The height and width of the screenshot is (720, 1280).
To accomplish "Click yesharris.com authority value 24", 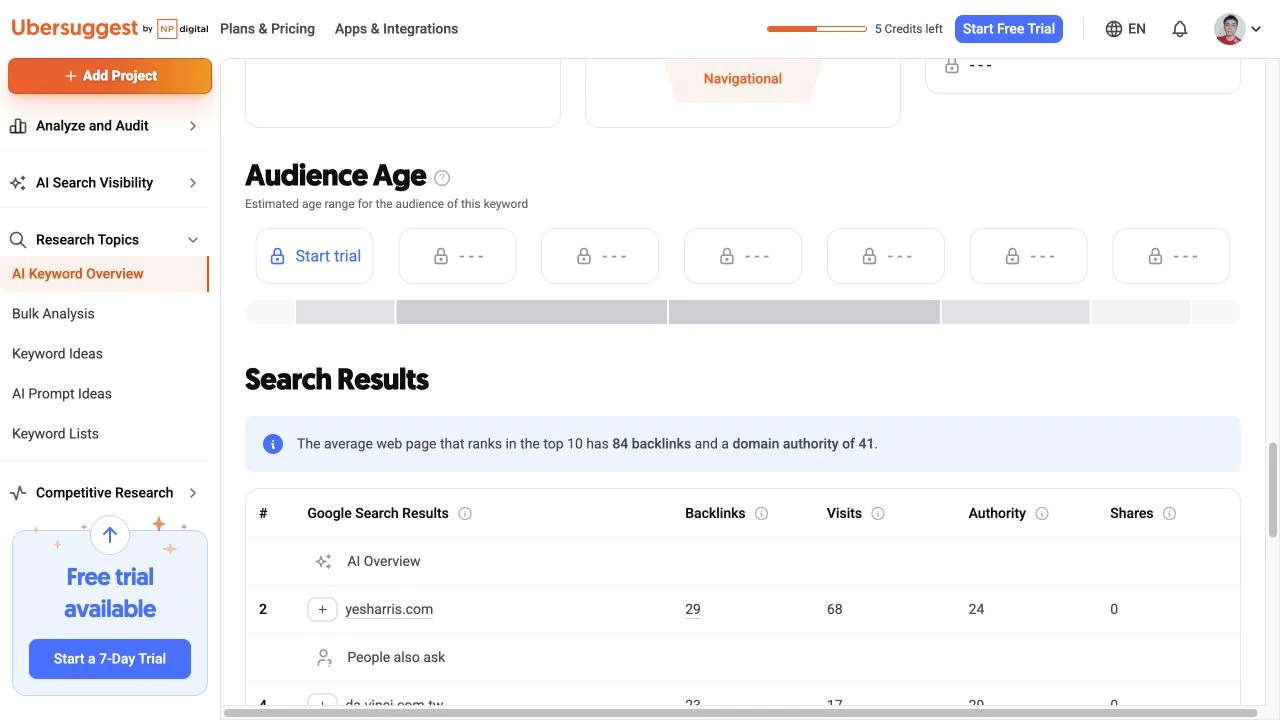I will [977, 609].
